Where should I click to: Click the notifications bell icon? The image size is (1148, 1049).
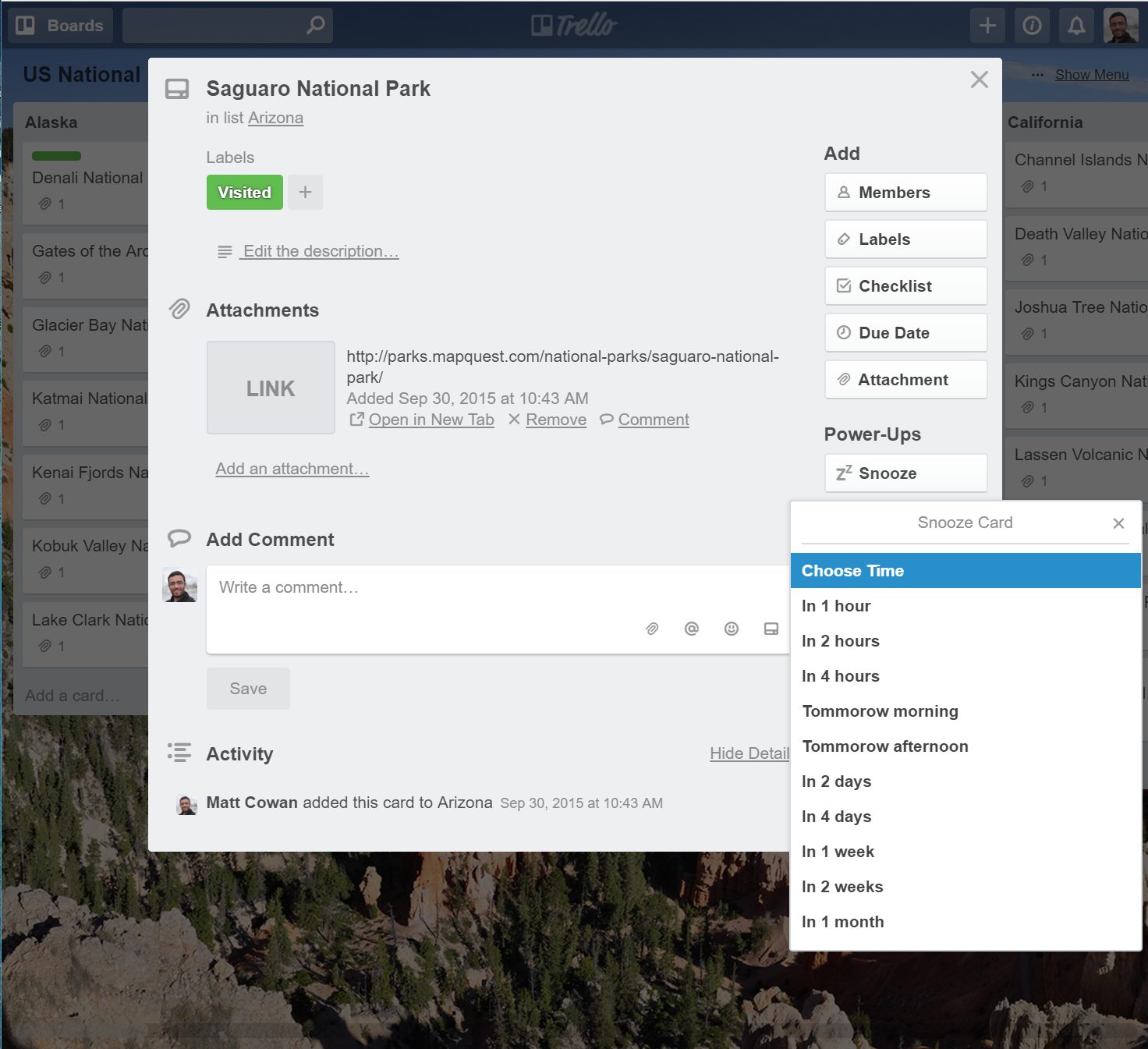pos(1076,26)
